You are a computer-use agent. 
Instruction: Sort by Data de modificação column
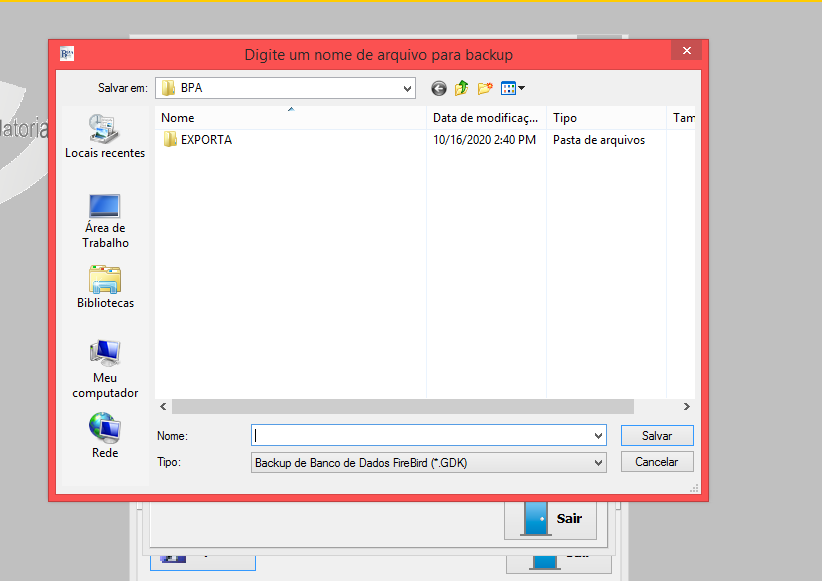tap(485, 118)
